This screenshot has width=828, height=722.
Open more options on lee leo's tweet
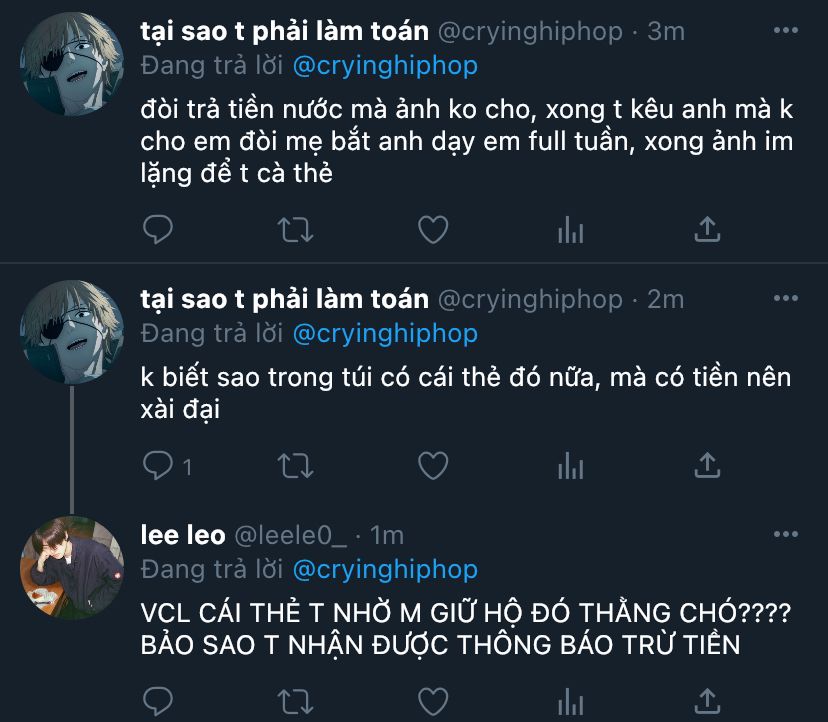[786, 536]
